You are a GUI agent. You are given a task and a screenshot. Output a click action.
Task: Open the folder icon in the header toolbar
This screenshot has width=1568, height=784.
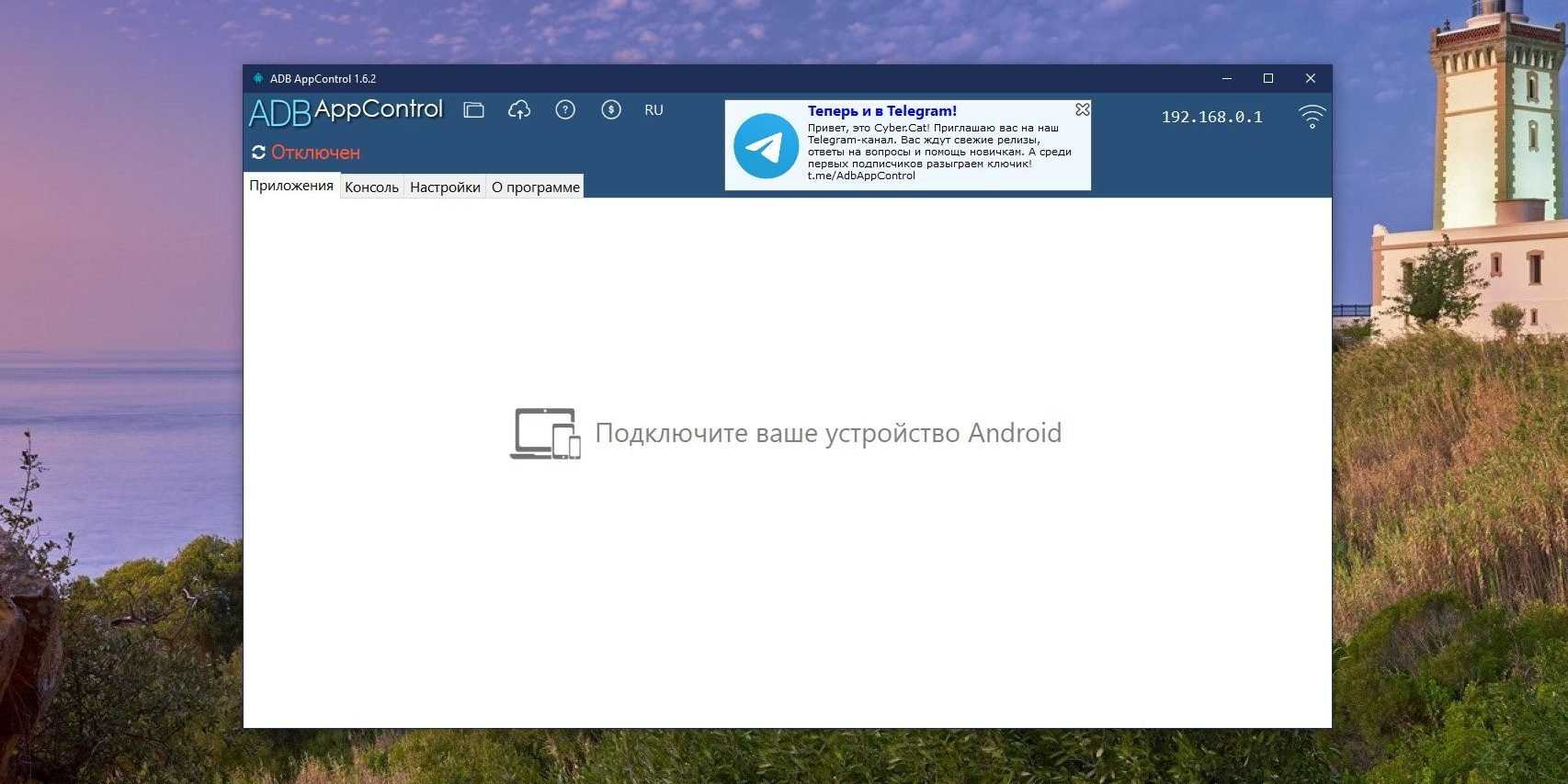point(473,110)
